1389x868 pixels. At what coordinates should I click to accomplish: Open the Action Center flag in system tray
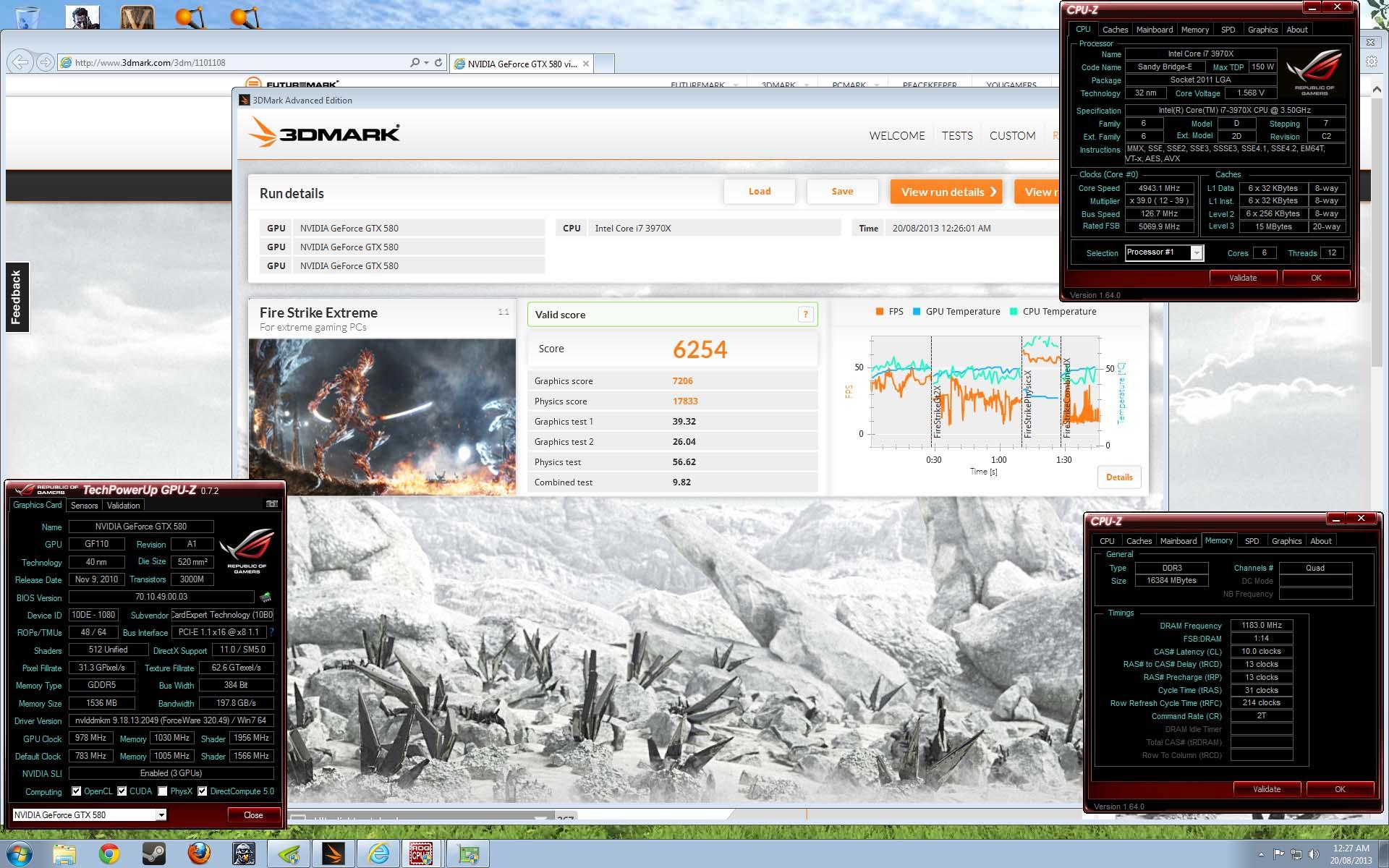coord(1279,854)
